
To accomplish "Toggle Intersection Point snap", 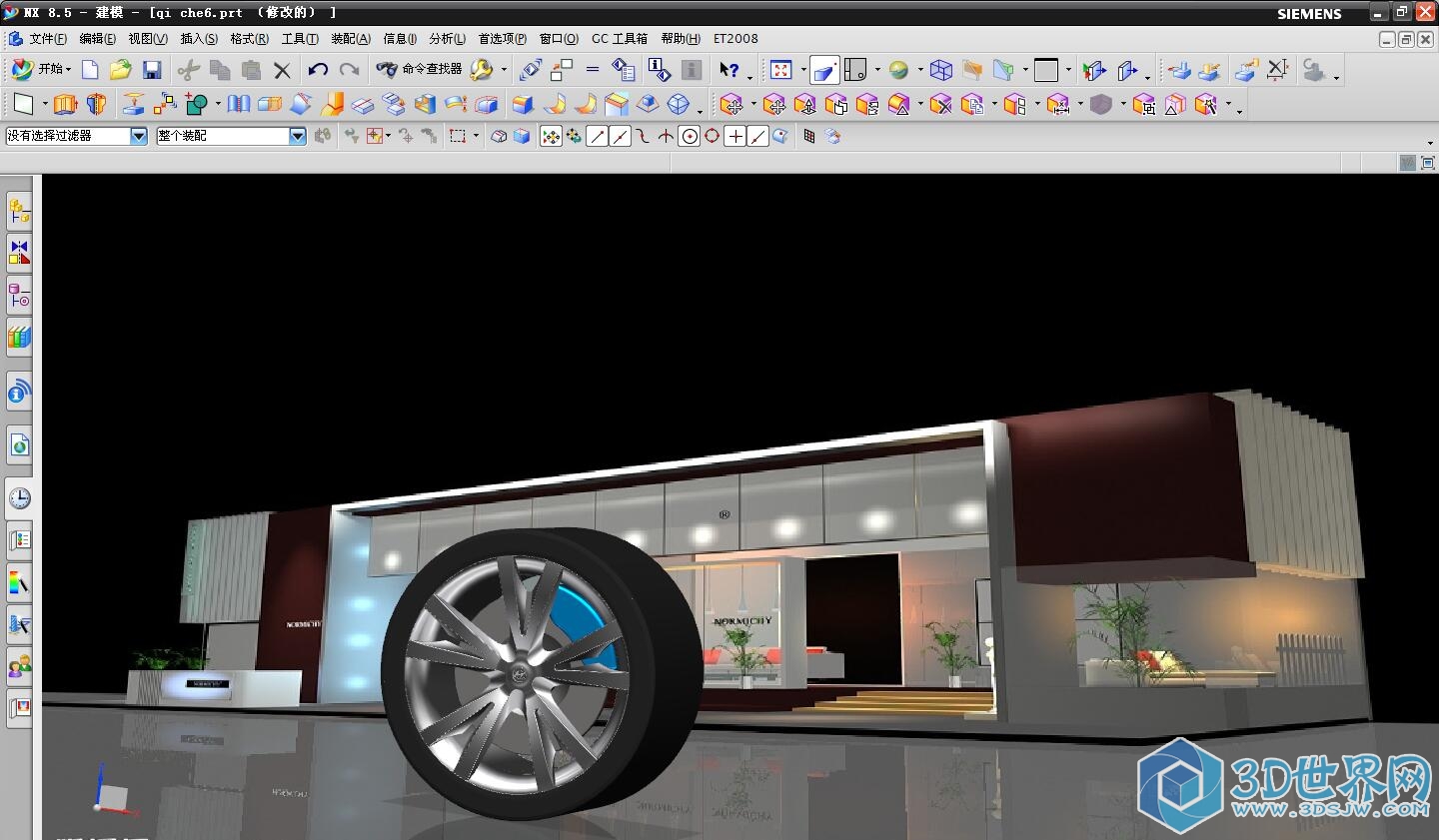I will click(666, 136).
